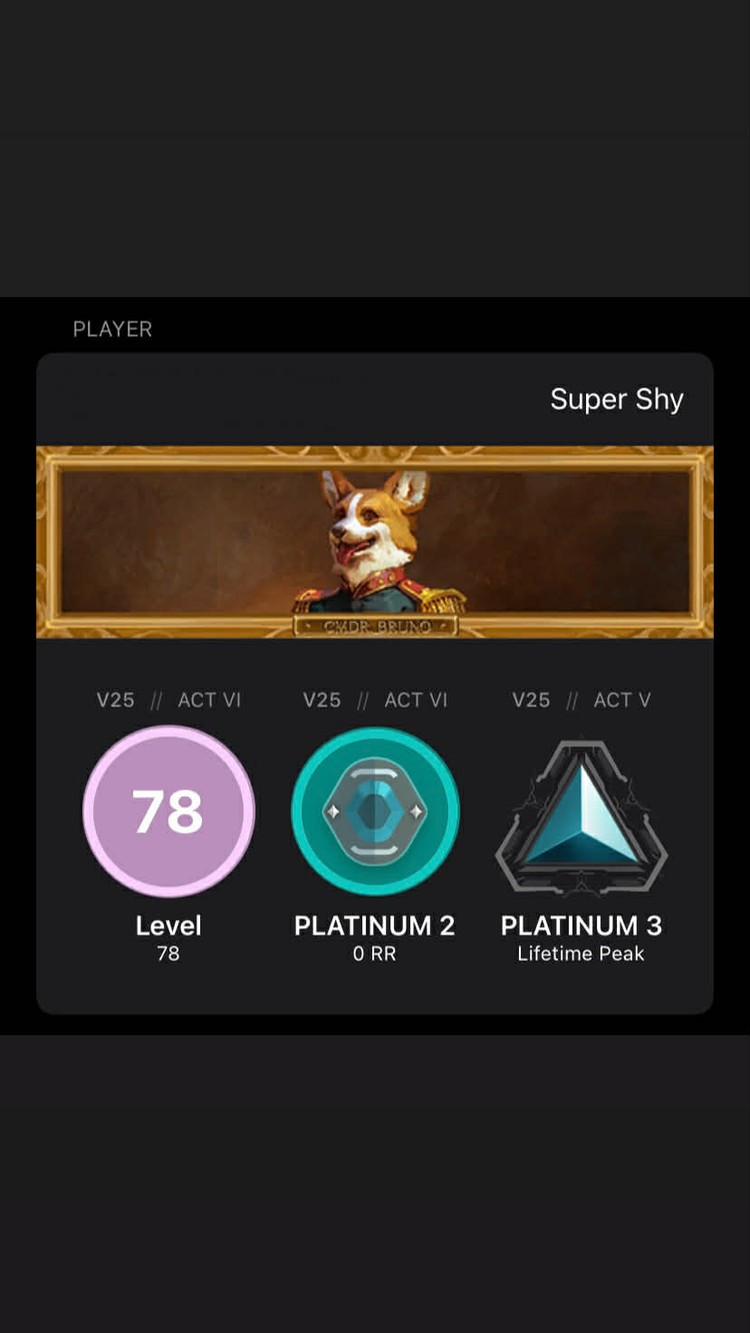
Task: Select the CMDR BRUNO nameplate on banner
Action: point(376,627)
